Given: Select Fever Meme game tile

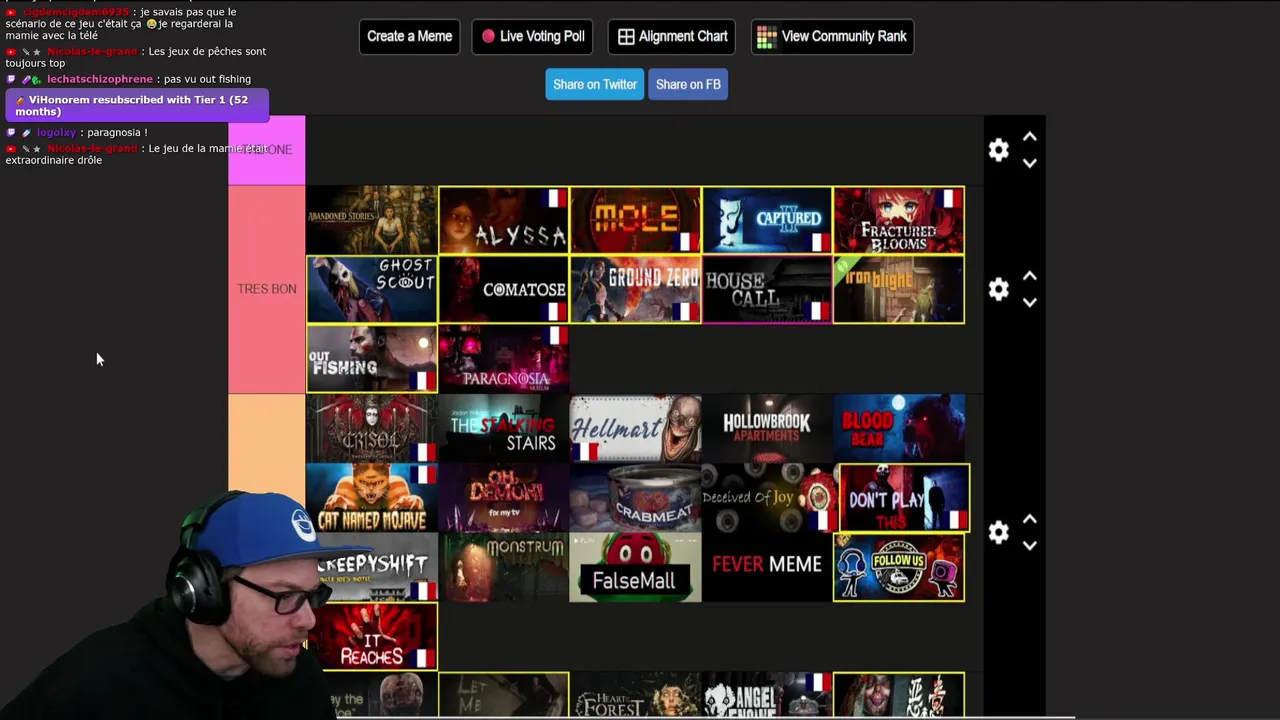Looking at the screenshot, I should tap(768, 567).
